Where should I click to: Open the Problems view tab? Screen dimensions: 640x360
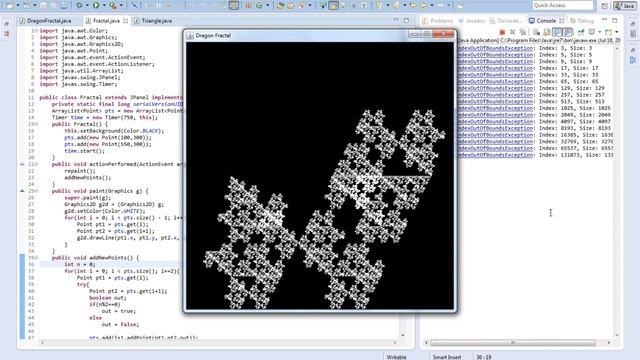tap(438, 20)
